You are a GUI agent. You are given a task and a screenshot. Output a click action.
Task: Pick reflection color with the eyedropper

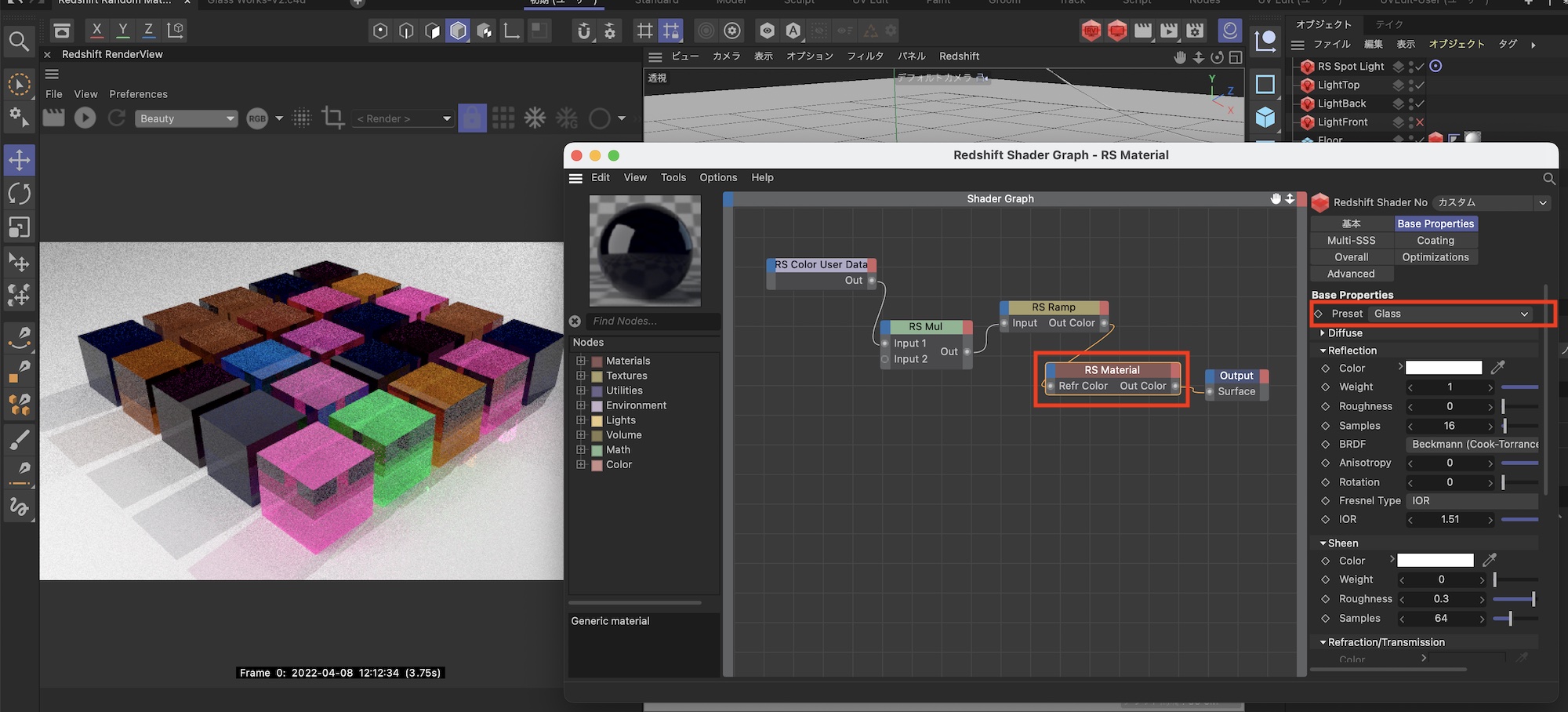point(1497,368)
